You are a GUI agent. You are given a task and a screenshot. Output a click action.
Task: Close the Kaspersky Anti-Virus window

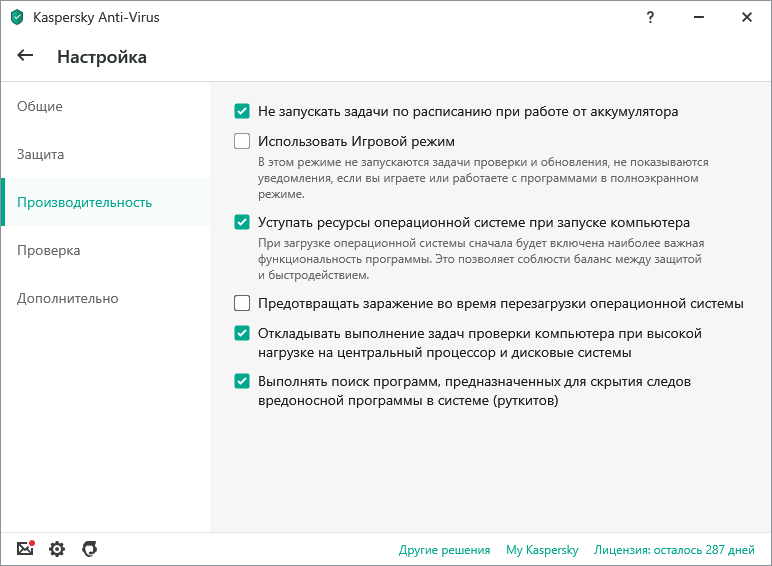tap(747, 17)
